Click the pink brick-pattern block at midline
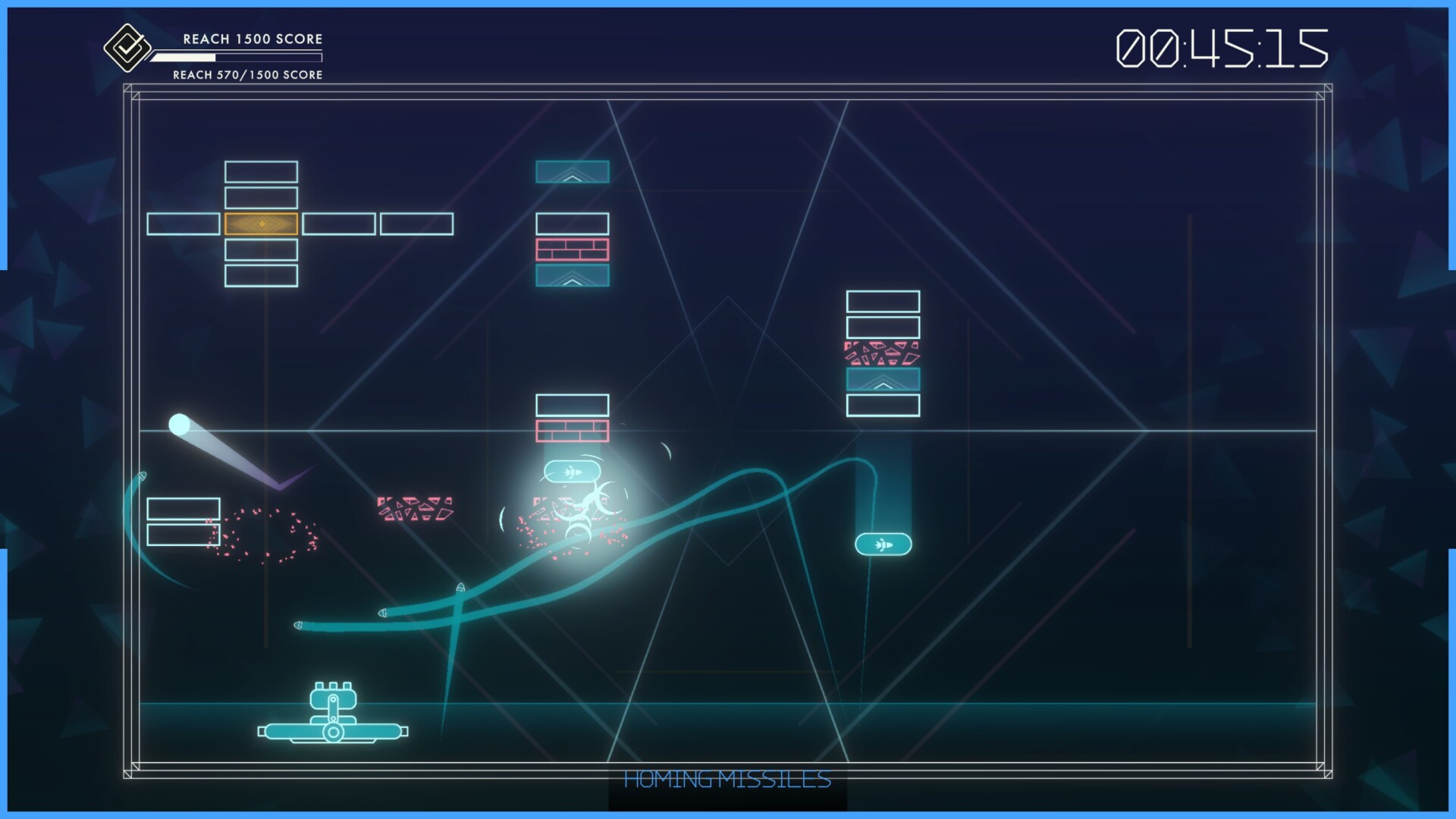 click(x=572, y=431)
